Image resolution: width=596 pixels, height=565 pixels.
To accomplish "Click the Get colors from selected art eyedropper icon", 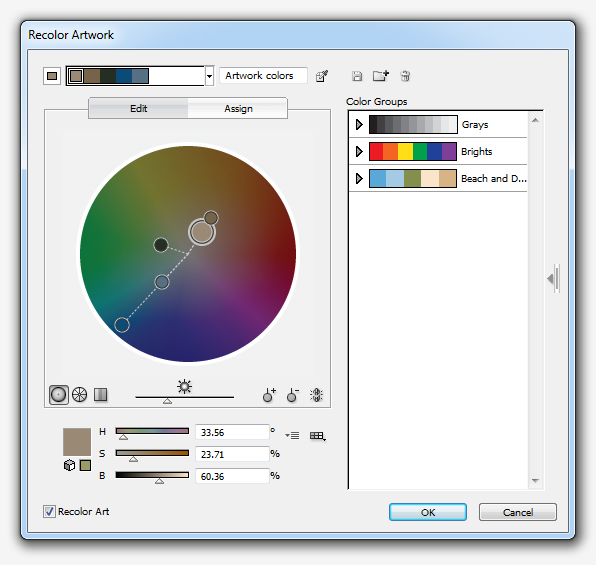I will (322, 76).
